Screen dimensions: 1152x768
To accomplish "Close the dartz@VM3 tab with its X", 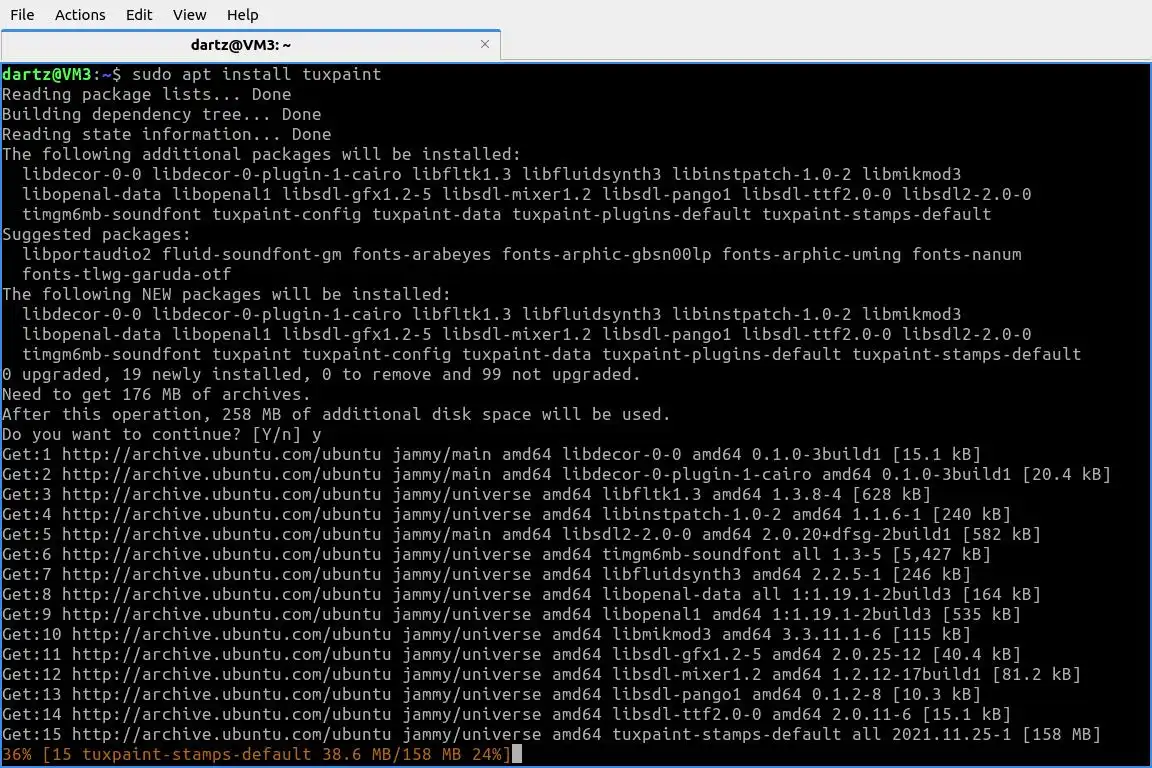I will pos(485,44).
